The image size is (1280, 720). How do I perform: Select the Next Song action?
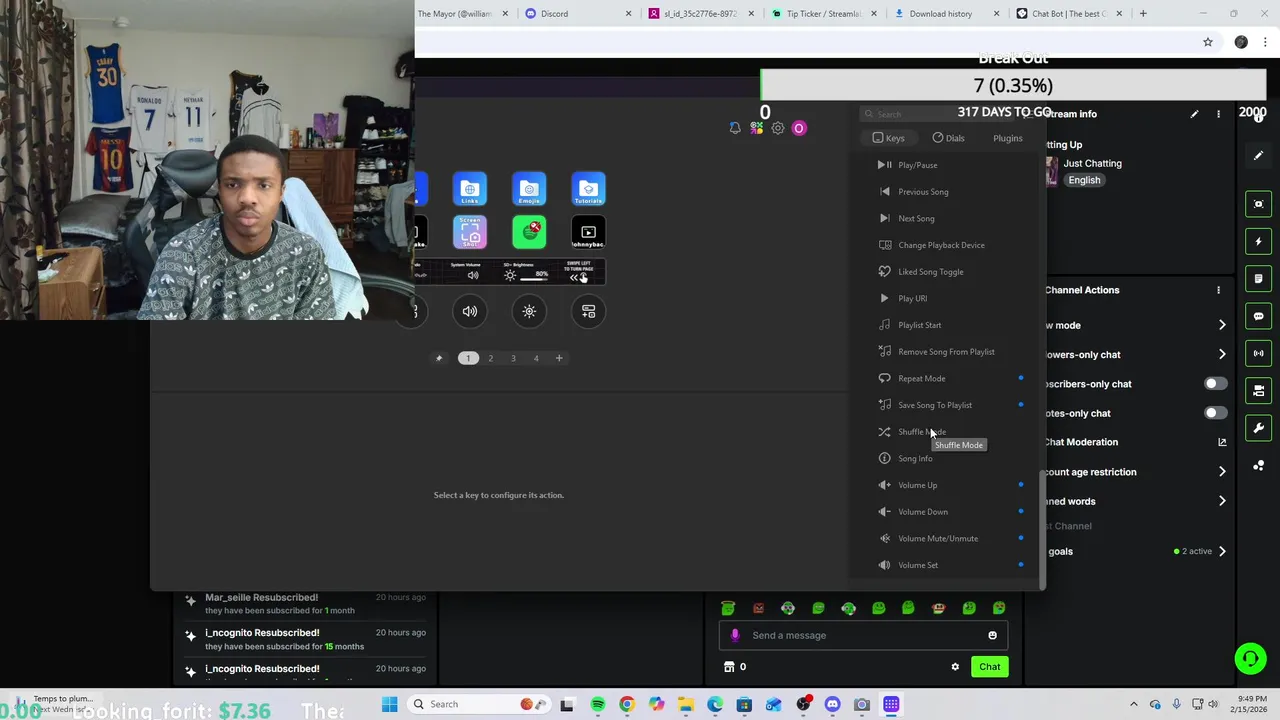point(916,218)
